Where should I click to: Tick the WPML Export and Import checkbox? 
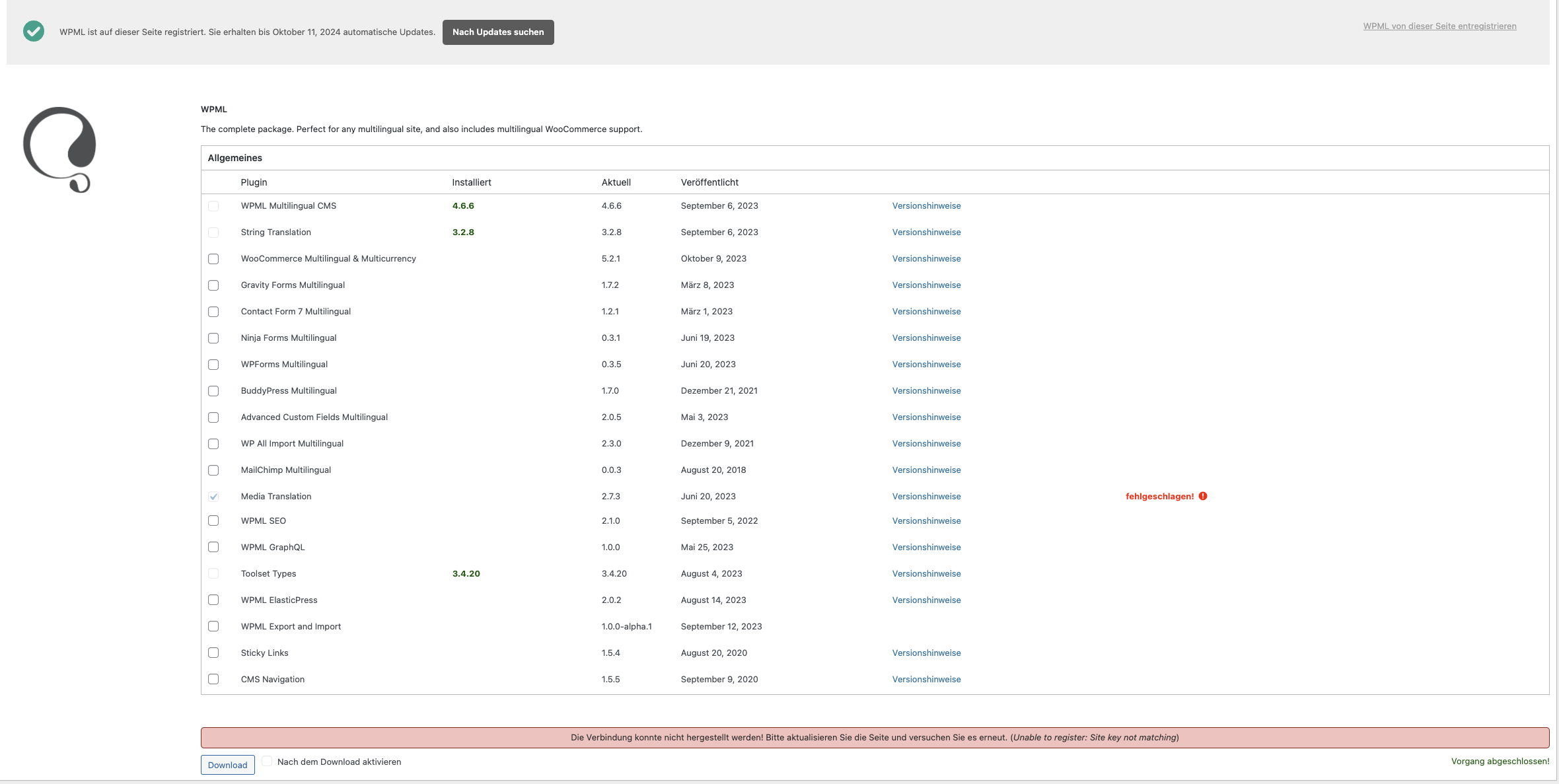[x=213, y=626]
